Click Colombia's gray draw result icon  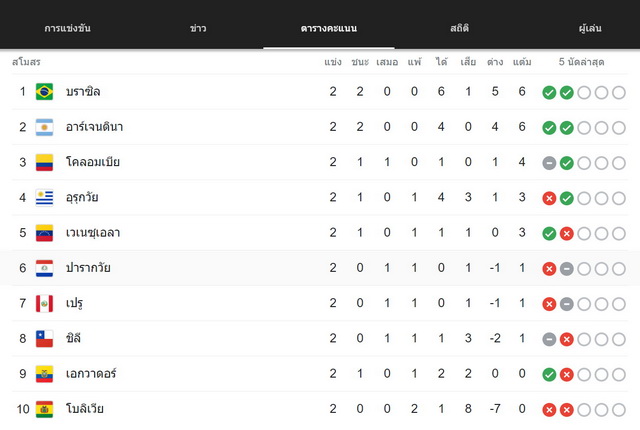pyautogui.click(x=549, y=163)
